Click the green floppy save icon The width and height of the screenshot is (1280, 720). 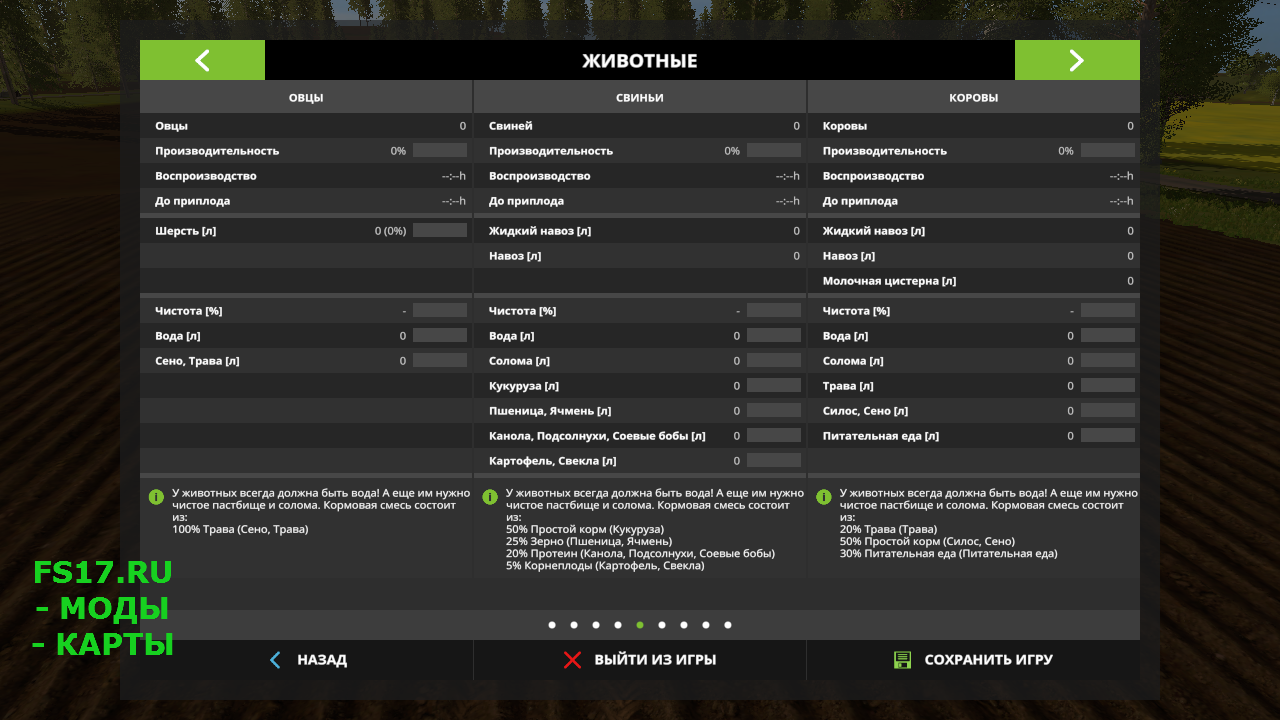click(902, 660)
